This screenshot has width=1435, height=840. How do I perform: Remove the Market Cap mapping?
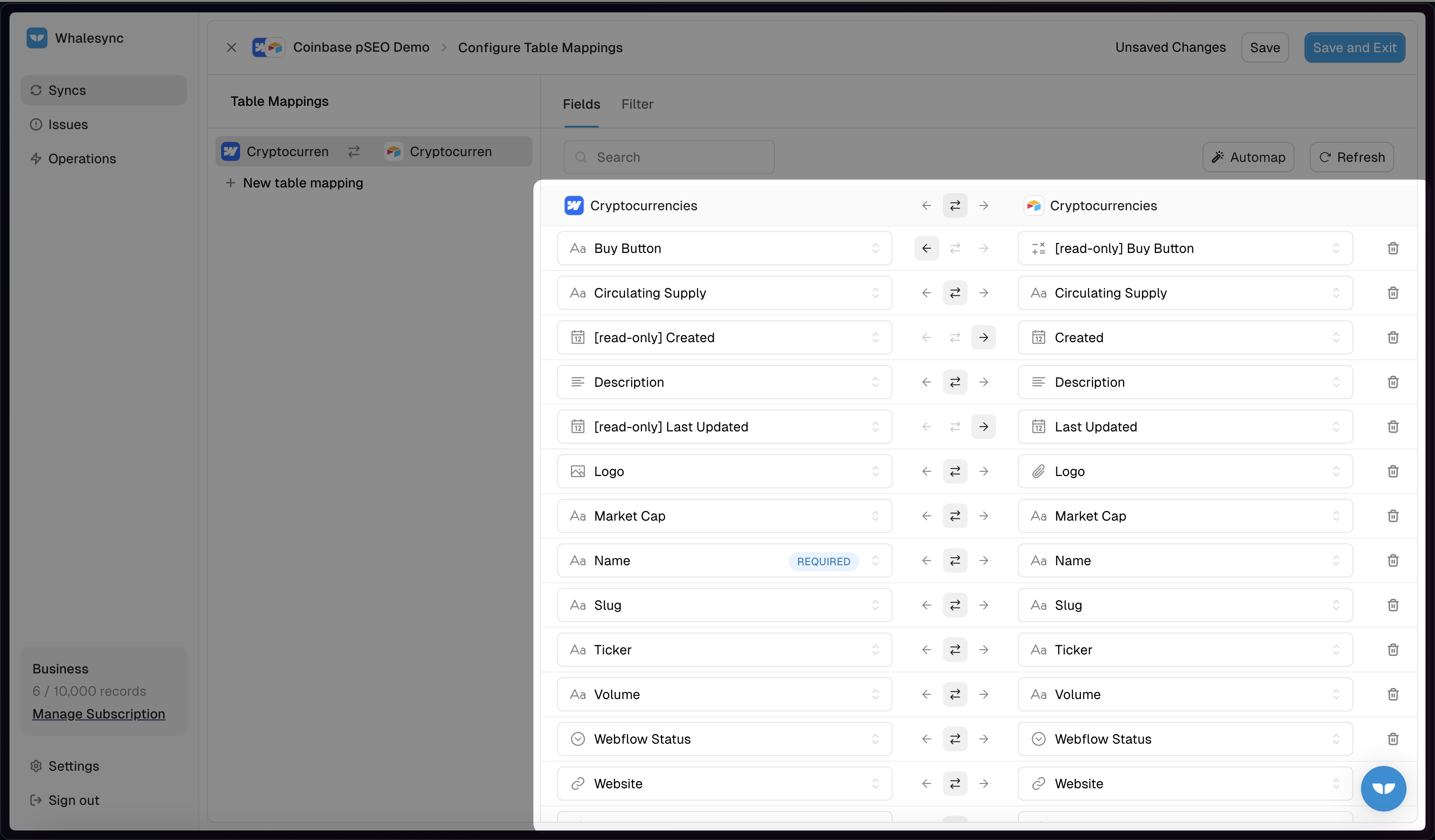point(1393,516)
